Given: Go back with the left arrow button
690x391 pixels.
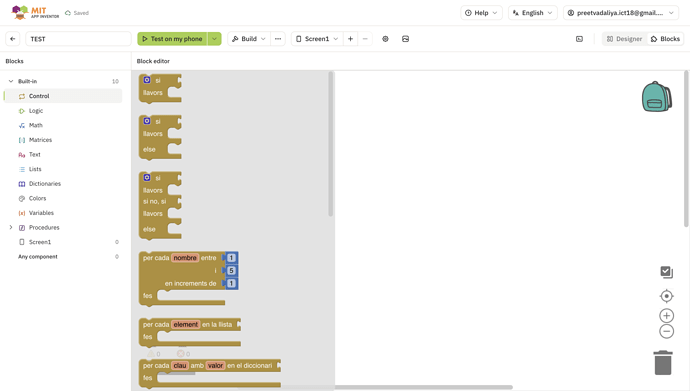Looking at the screenshot, I should (13, 39).
